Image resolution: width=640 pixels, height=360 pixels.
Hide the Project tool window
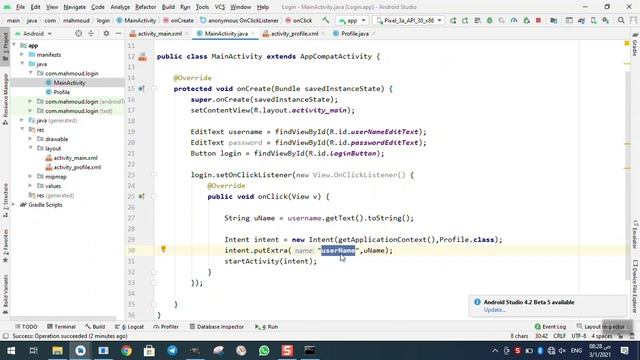coord(118,33)
